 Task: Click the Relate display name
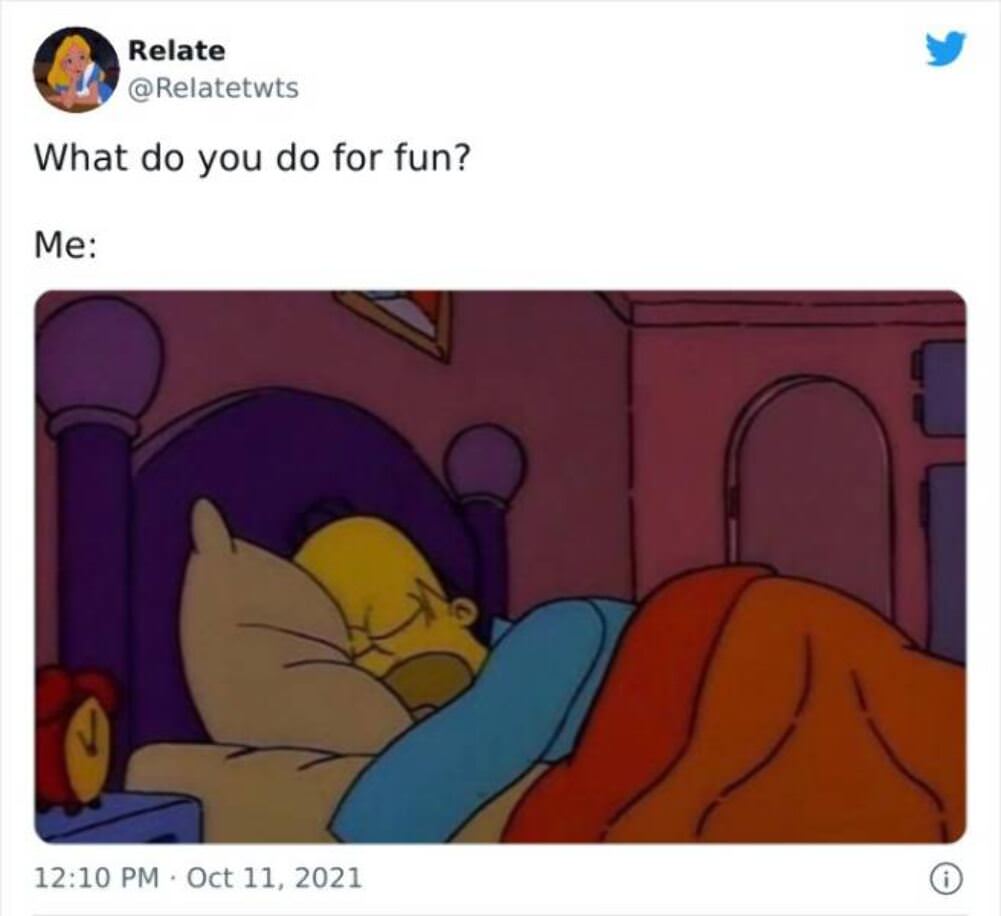point(177,50)
